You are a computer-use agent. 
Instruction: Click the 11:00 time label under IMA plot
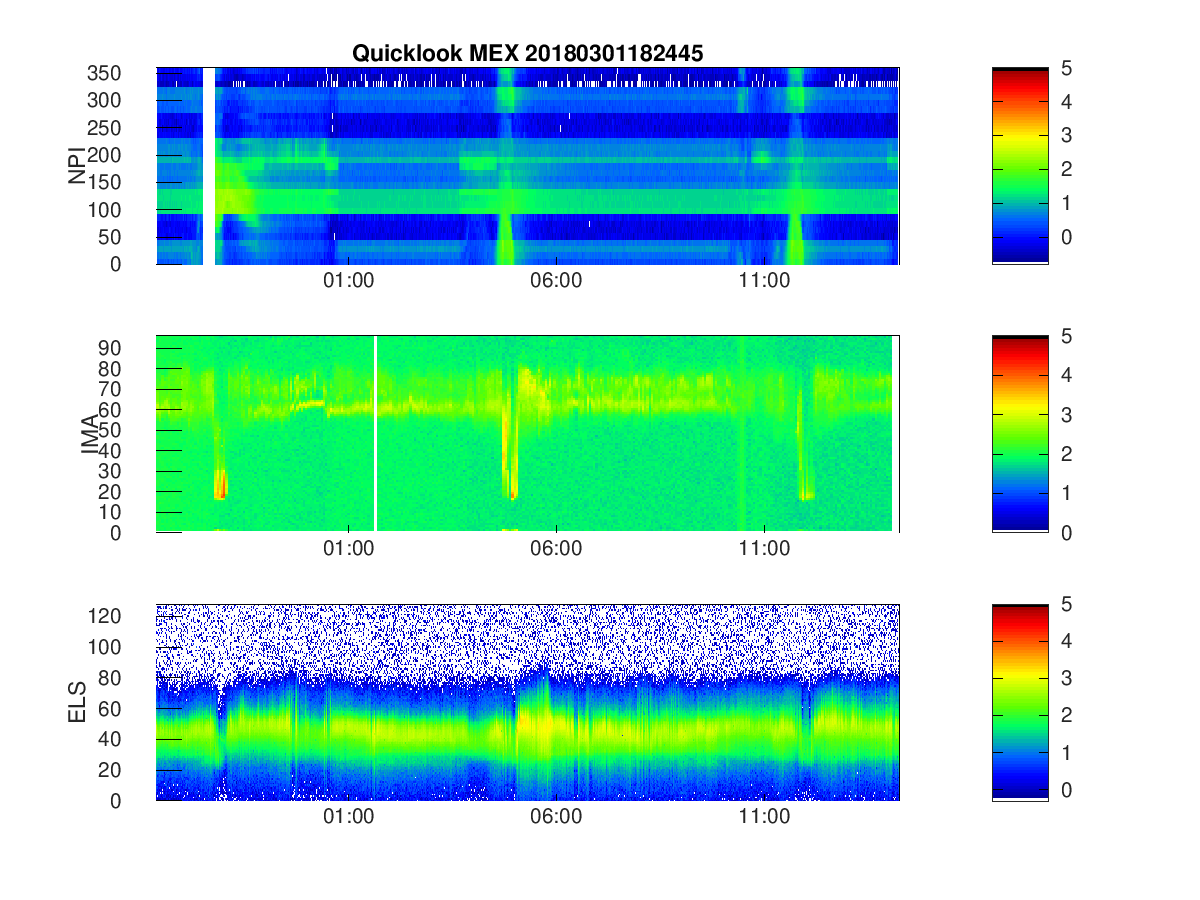764,549
